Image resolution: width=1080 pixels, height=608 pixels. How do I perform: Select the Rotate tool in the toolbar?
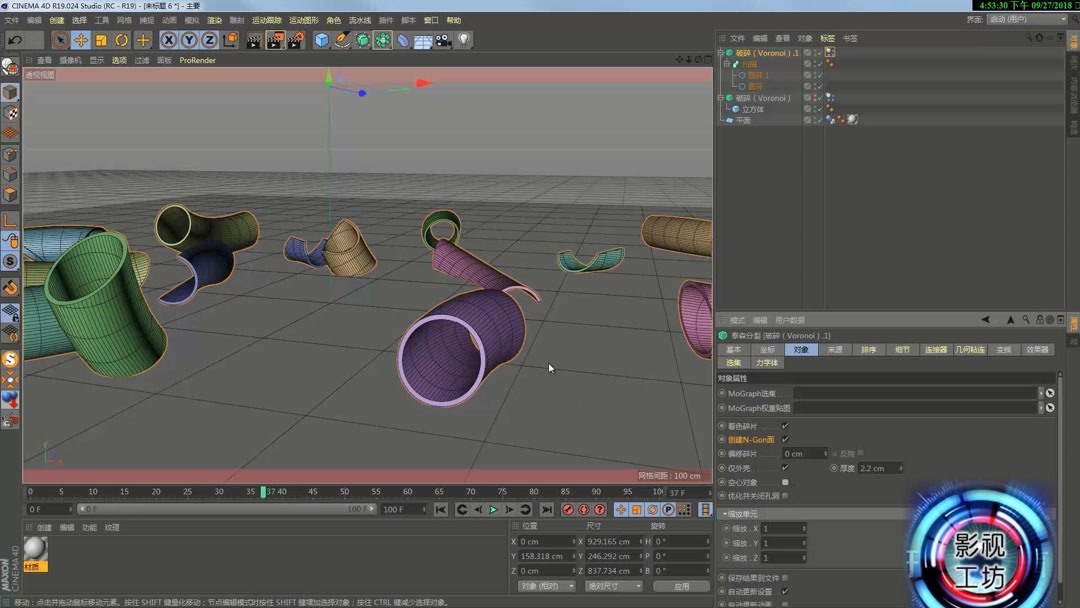(121, 40)
